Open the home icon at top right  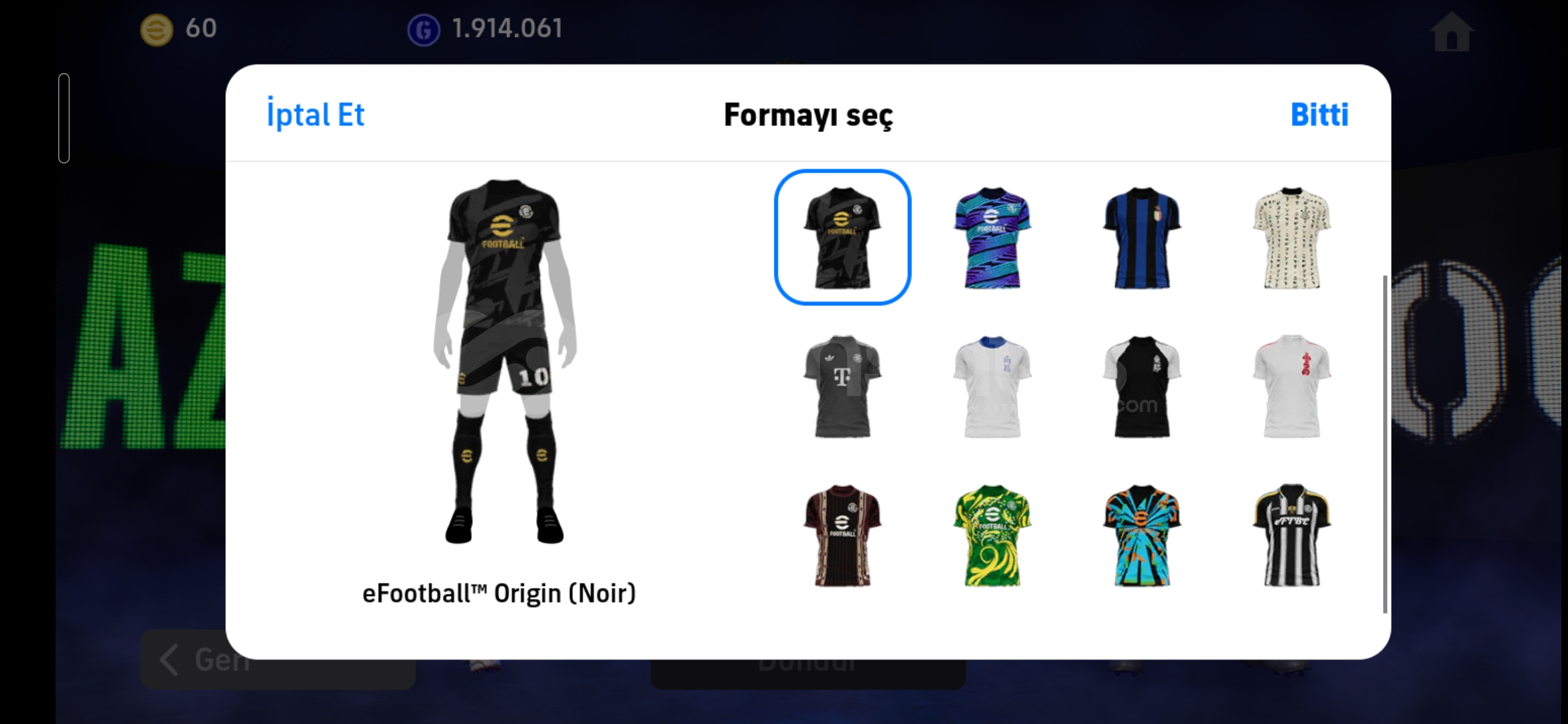(1451, 32)
